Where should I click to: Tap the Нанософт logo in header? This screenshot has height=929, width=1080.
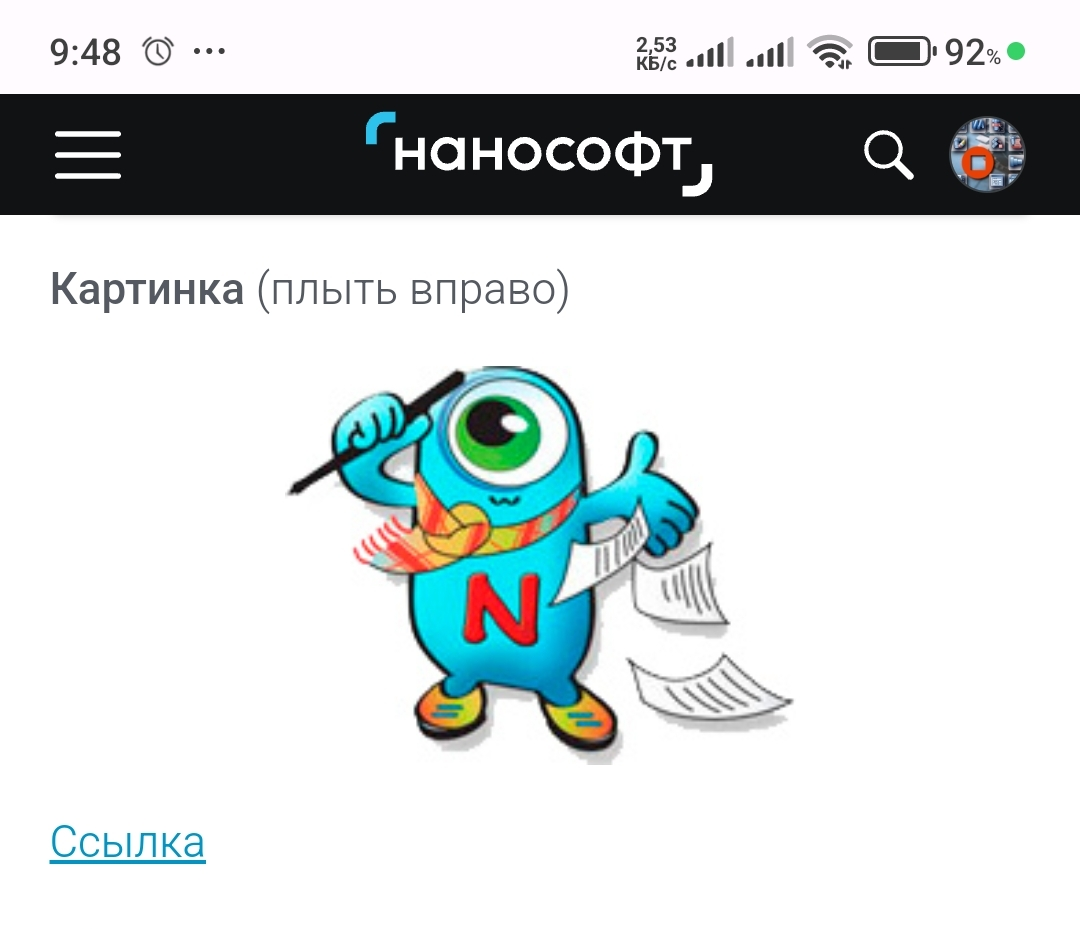coord(539,154)
